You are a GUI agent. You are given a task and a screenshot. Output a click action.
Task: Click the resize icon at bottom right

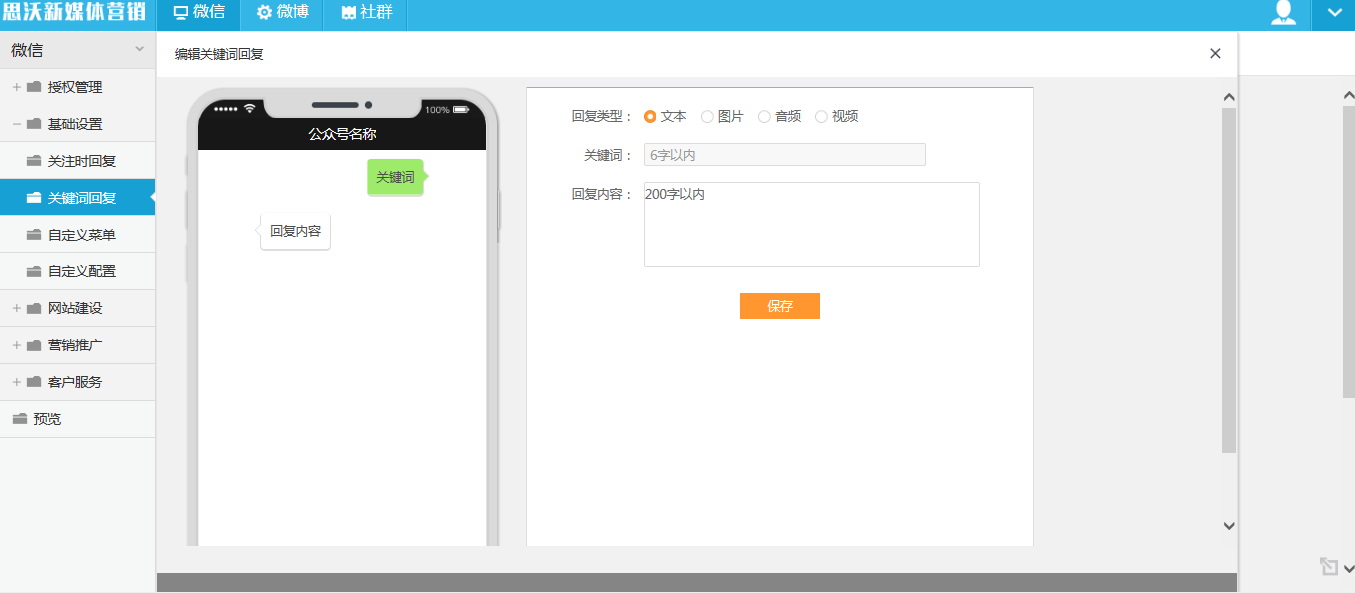coord(1328,566)
